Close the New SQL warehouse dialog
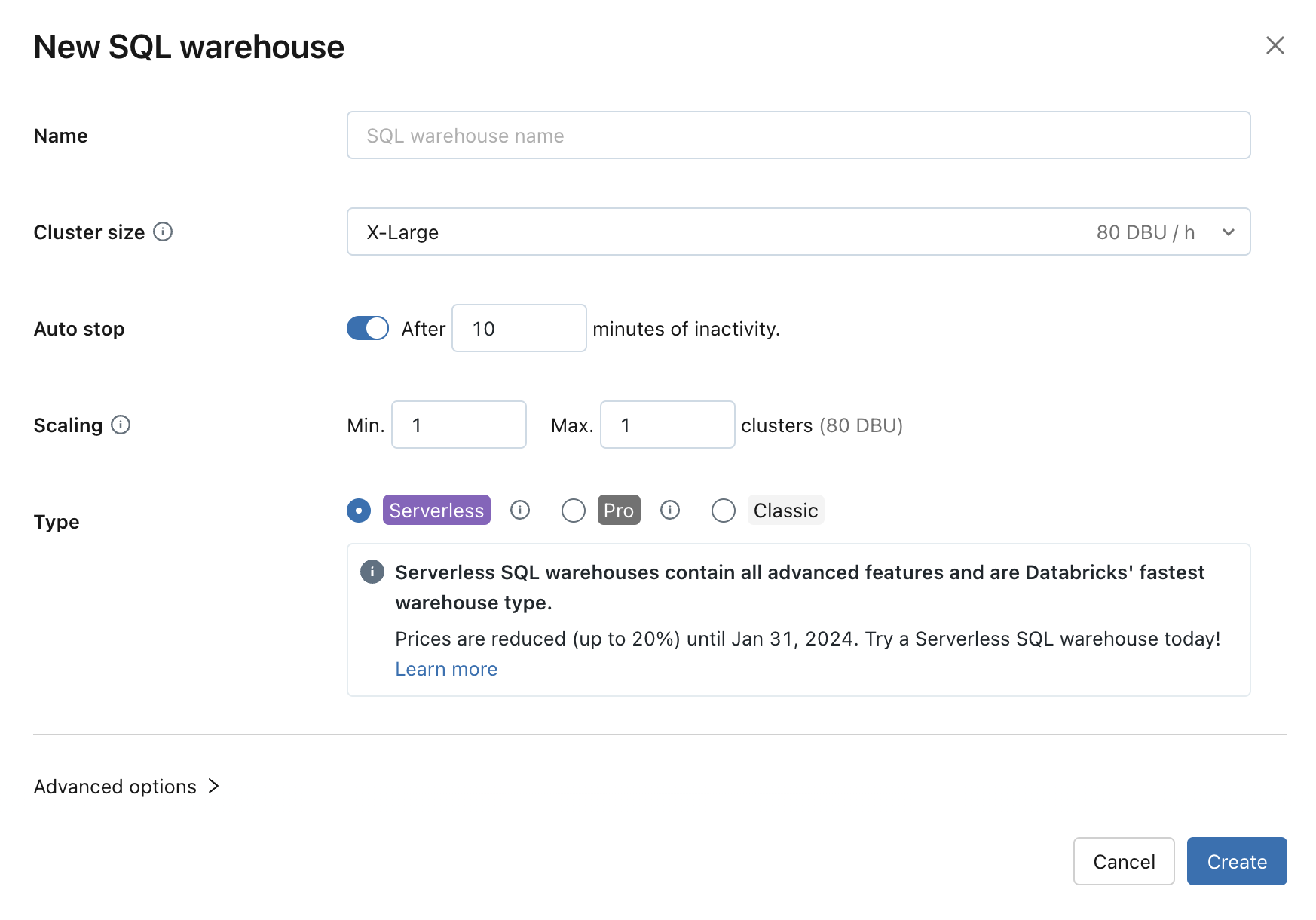Image resolution: width=1316 pixels, height=920 pixels. [1275, 45]
